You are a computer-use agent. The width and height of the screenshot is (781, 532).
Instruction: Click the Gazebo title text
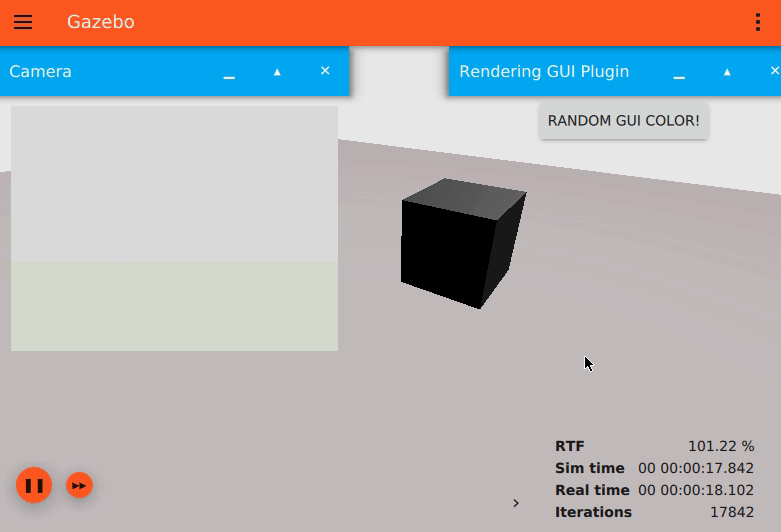[101, 22]
